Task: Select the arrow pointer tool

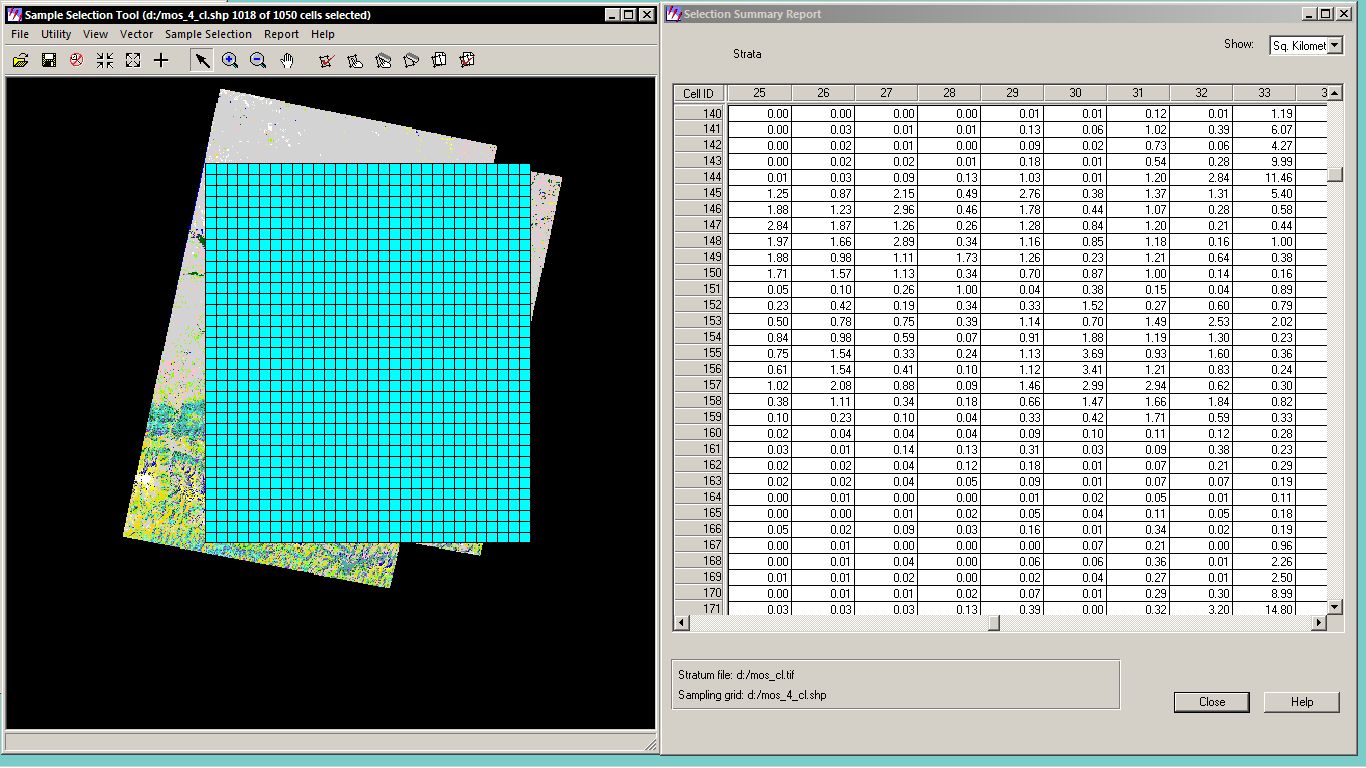Action: point(202,61)
